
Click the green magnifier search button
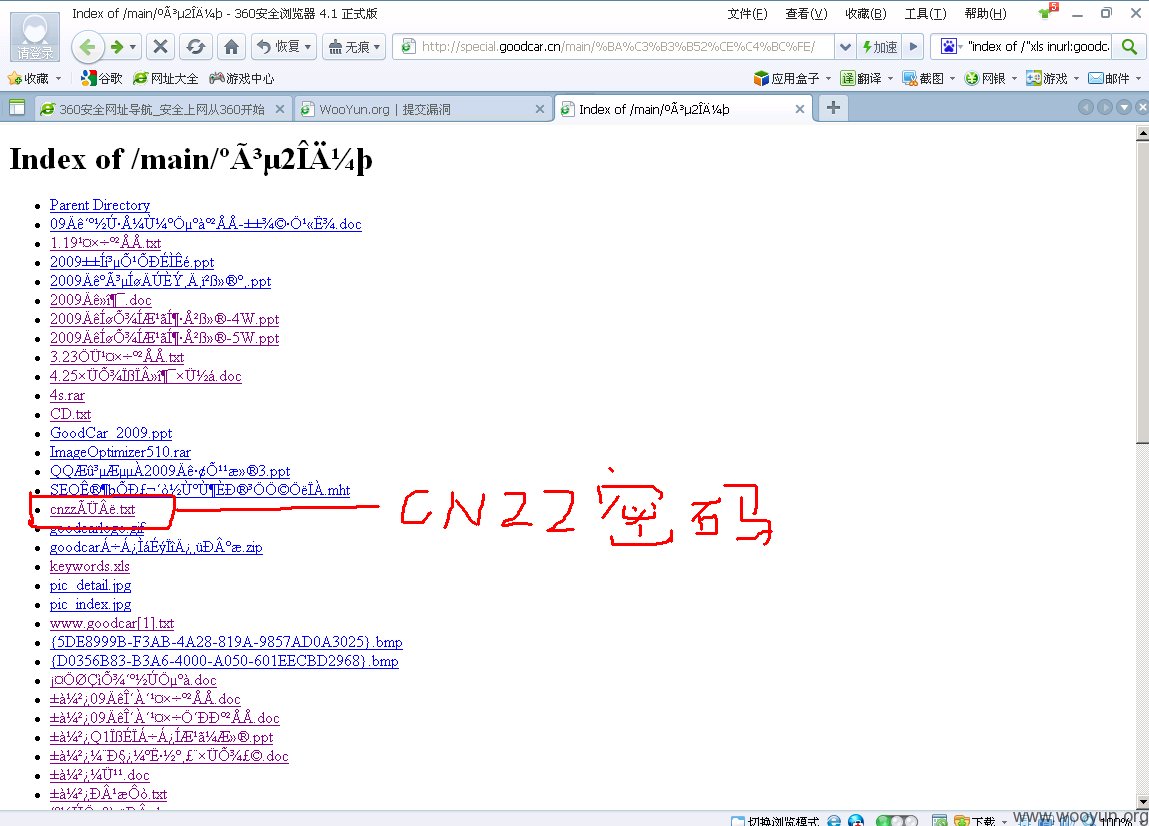1129,46
